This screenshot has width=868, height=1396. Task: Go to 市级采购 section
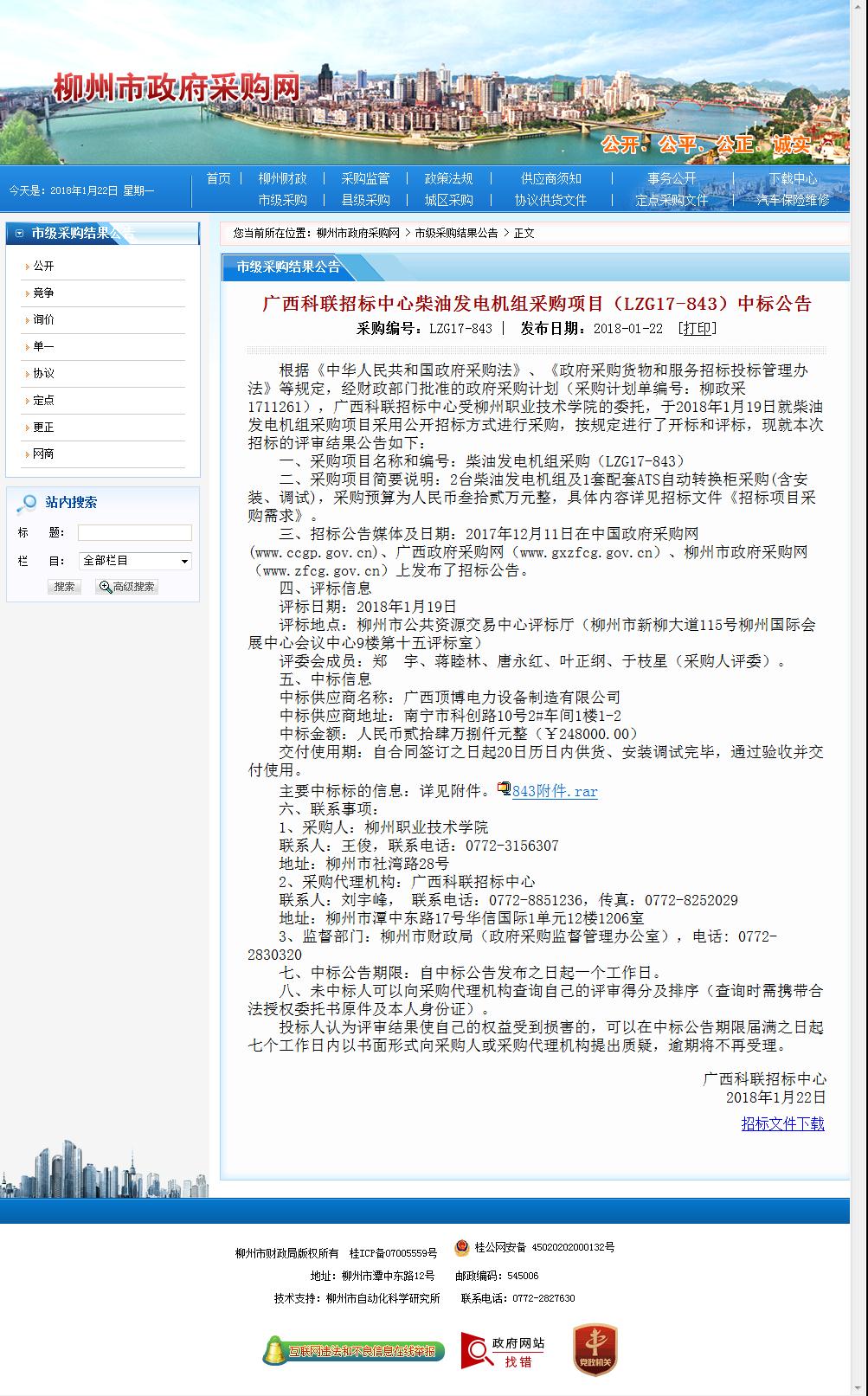click(x=282, y=200)
